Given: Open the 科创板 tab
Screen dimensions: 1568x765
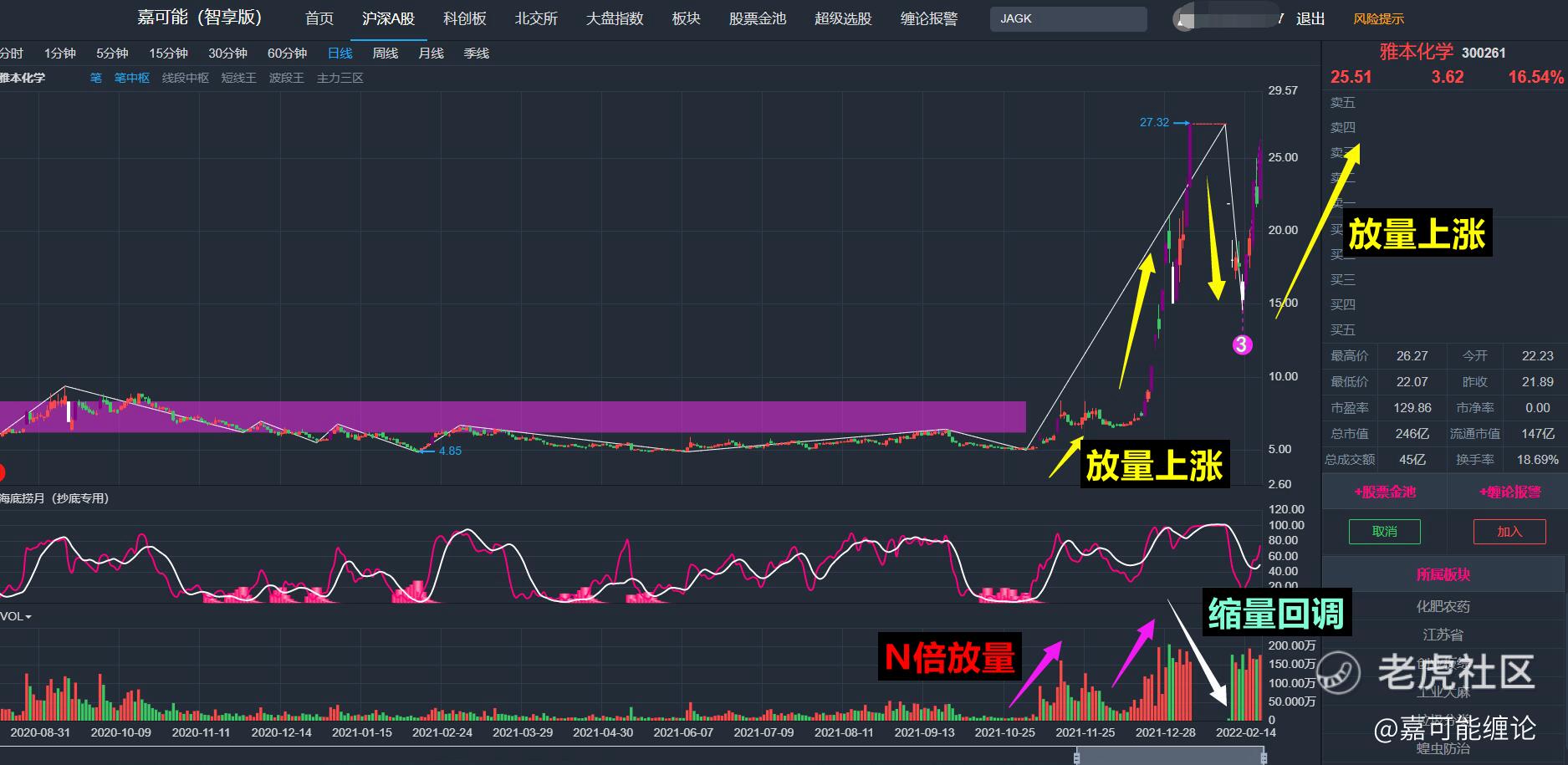Looking at the screenshot, I should (465, 18).
